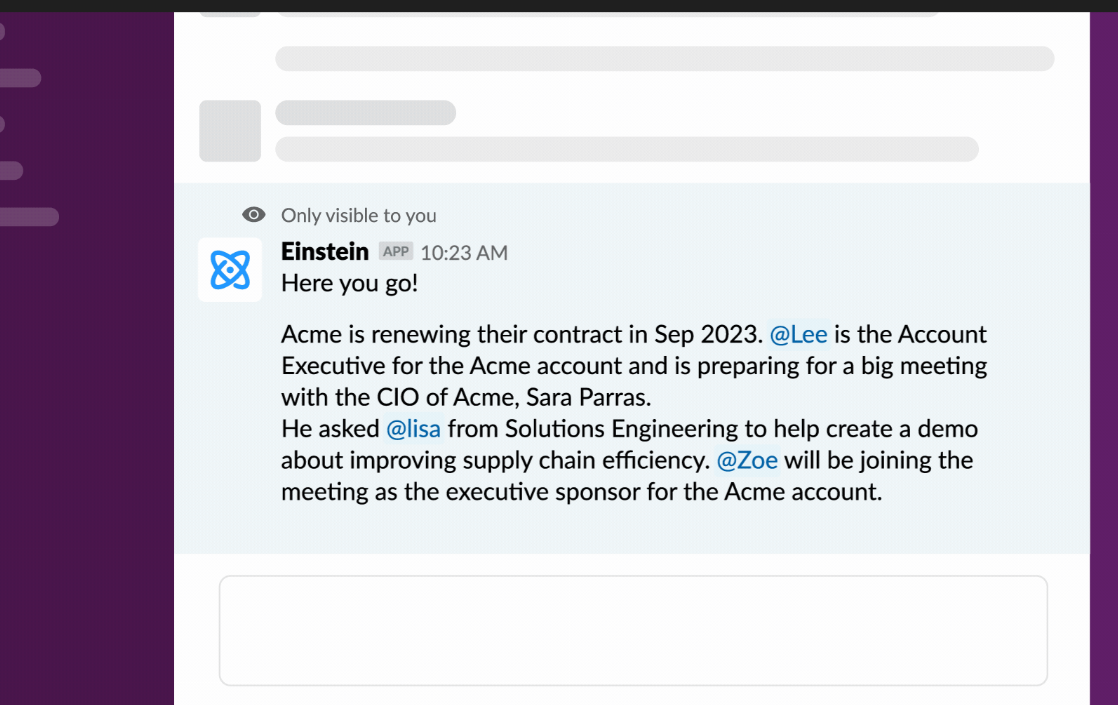Click the "Here you go!" text

tap(349, 283)
